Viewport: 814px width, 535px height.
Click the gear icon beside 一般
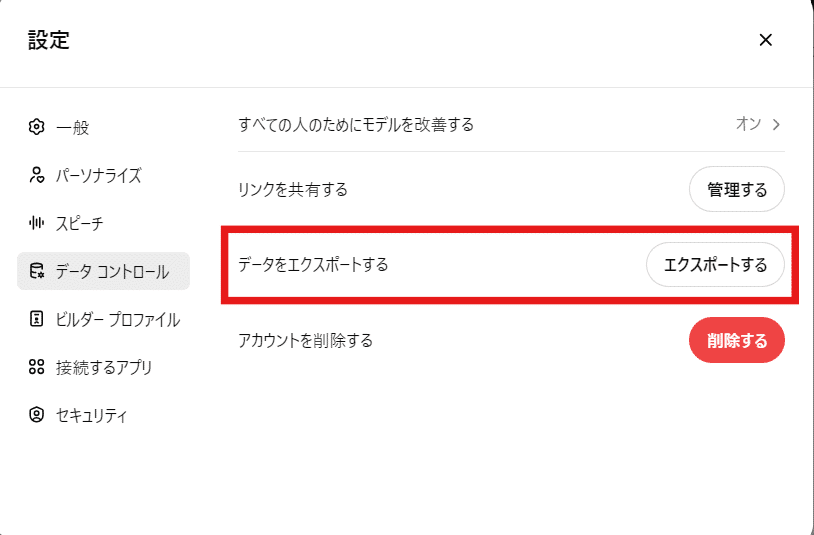[37, 127]
